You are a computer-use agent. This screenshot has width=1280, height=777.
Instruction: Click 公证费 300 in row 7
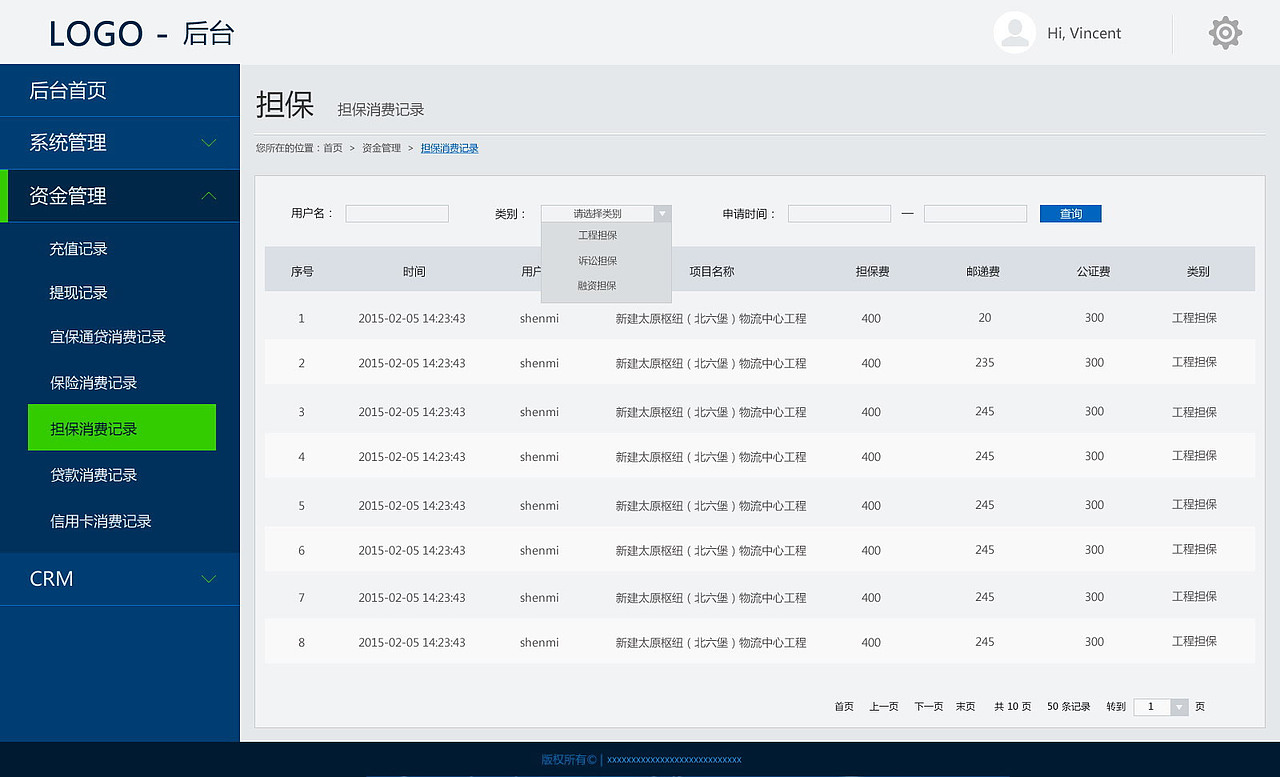[x=1094, y=597]
